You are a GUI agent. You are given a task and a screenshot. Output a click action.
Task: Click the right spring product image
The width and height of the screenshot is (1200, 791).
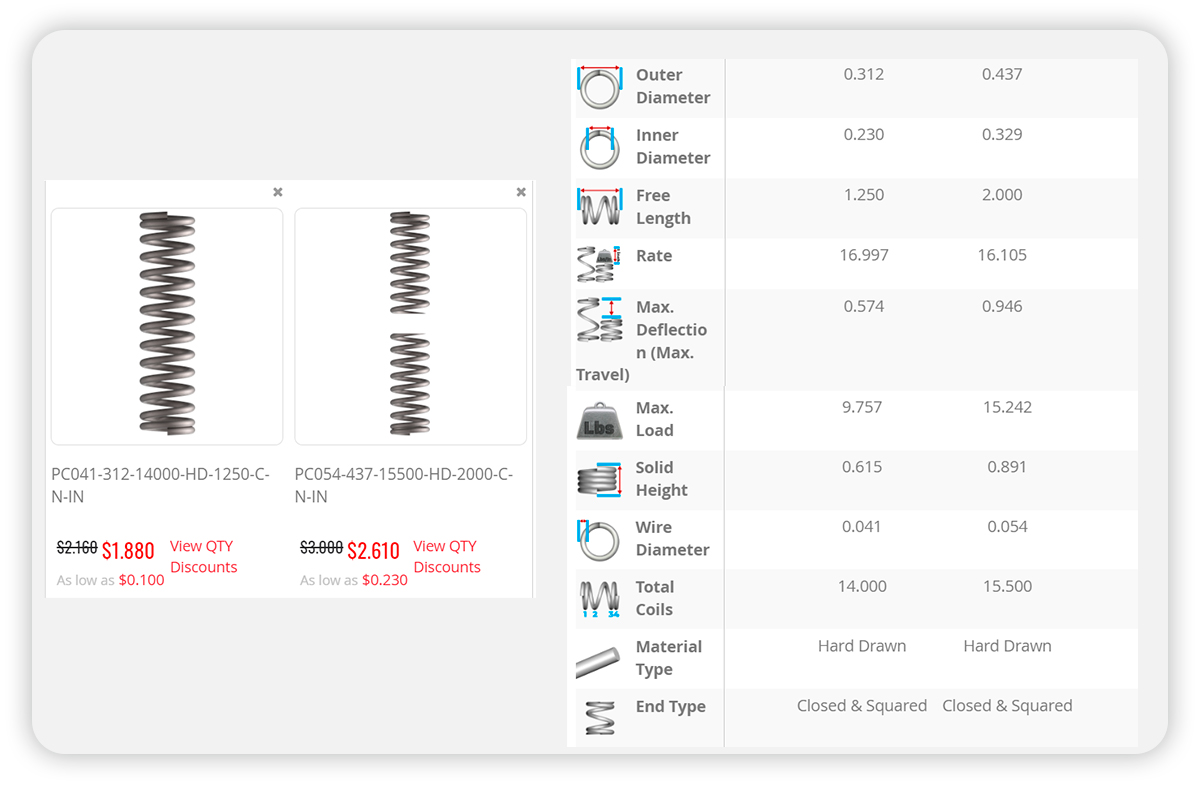410,324
